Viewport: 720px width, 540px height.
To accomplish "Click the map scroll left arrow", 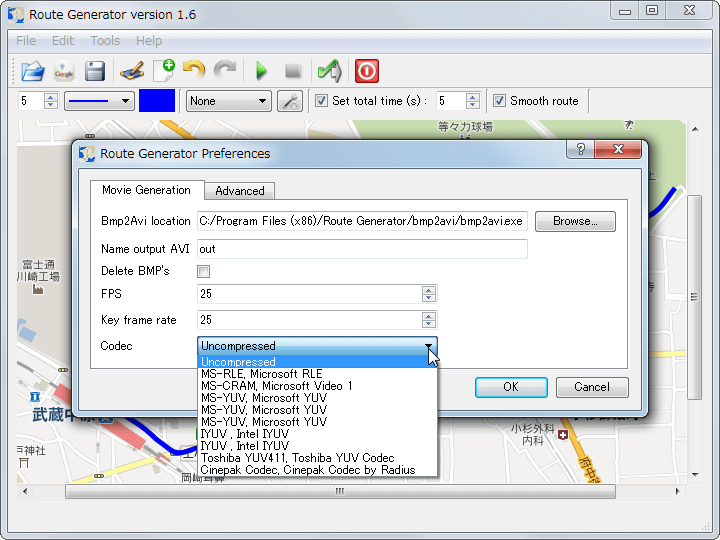I will pyautogui.click(x=25, y=491).
